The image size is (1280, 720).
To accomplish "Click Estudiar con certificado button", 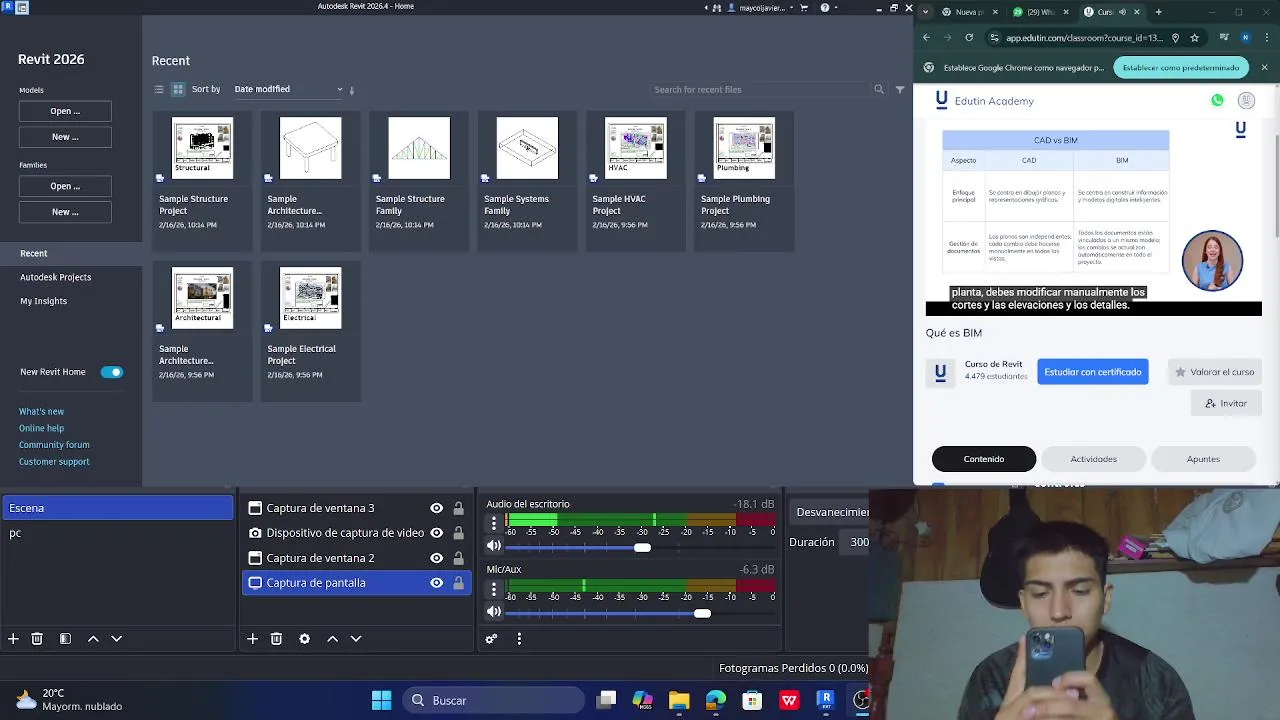I will 1093,372.
